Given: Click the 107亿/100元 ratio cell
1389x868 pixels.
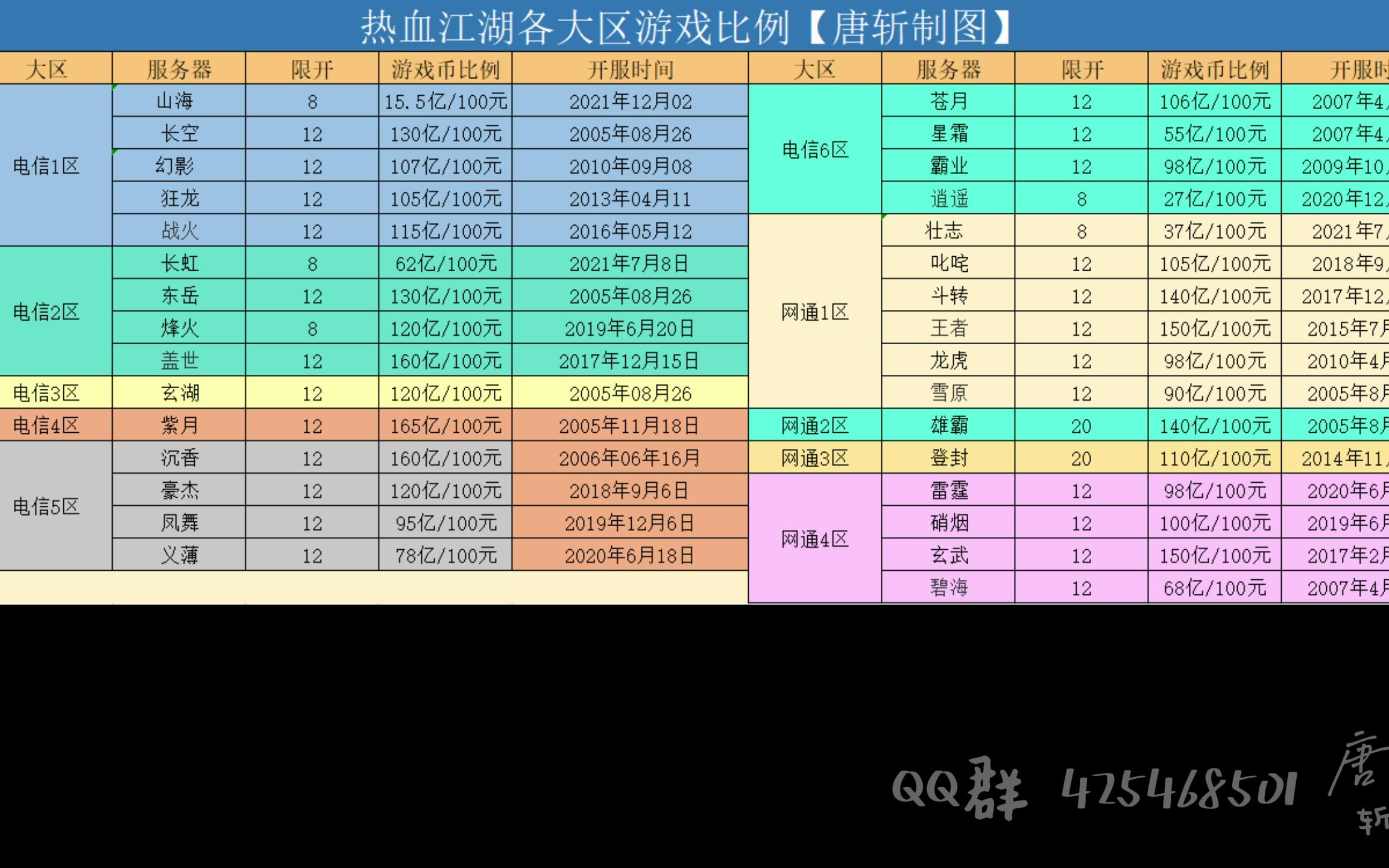Looking at the screenshot, I should pos(445,165).
